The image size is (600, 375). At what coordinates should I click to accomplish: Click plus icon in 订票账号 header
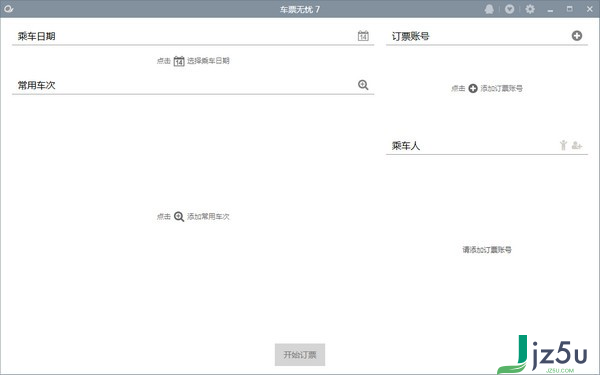pyautogui.click(x=577, y=36)
